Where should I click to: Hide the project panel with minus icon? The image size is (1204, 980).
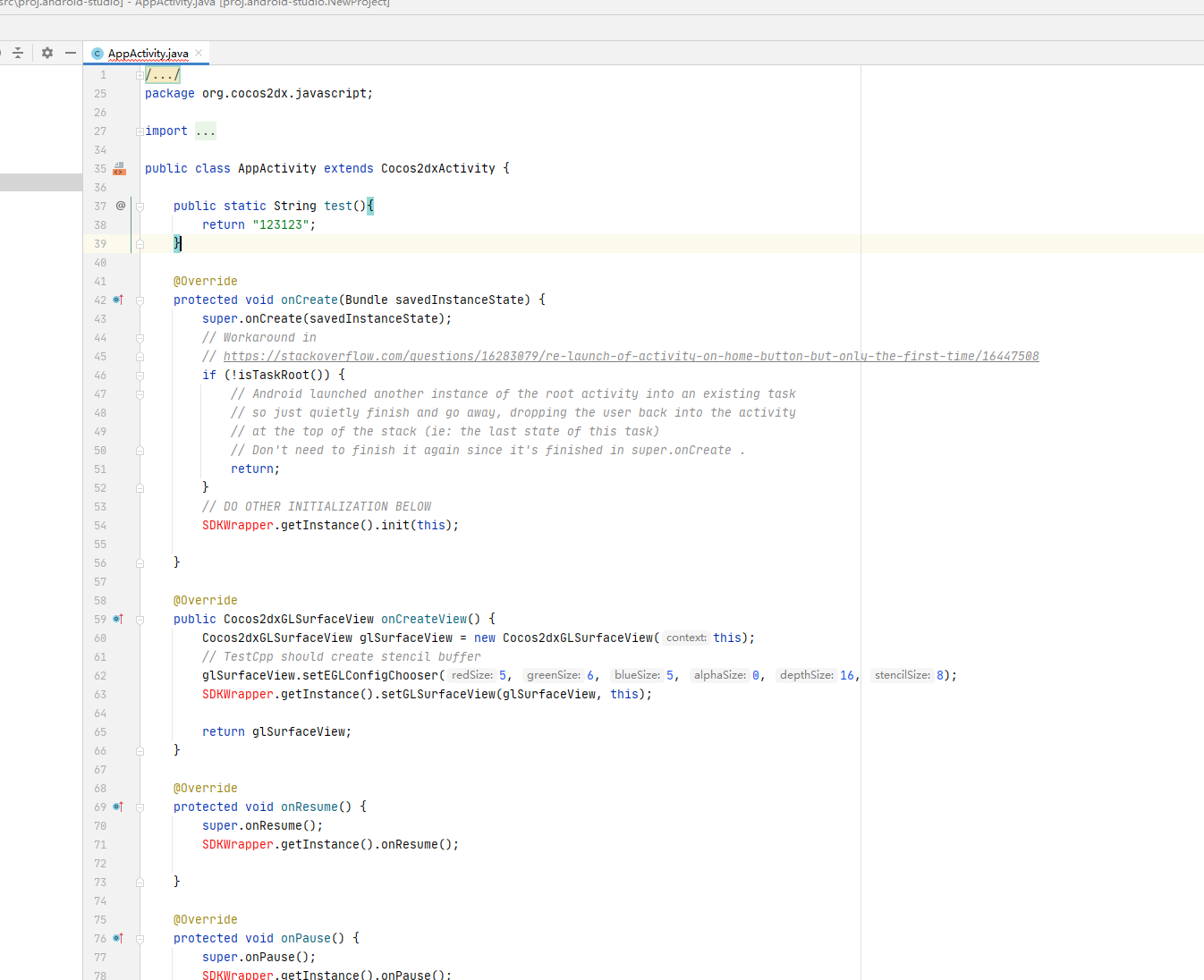click(71, 53)
